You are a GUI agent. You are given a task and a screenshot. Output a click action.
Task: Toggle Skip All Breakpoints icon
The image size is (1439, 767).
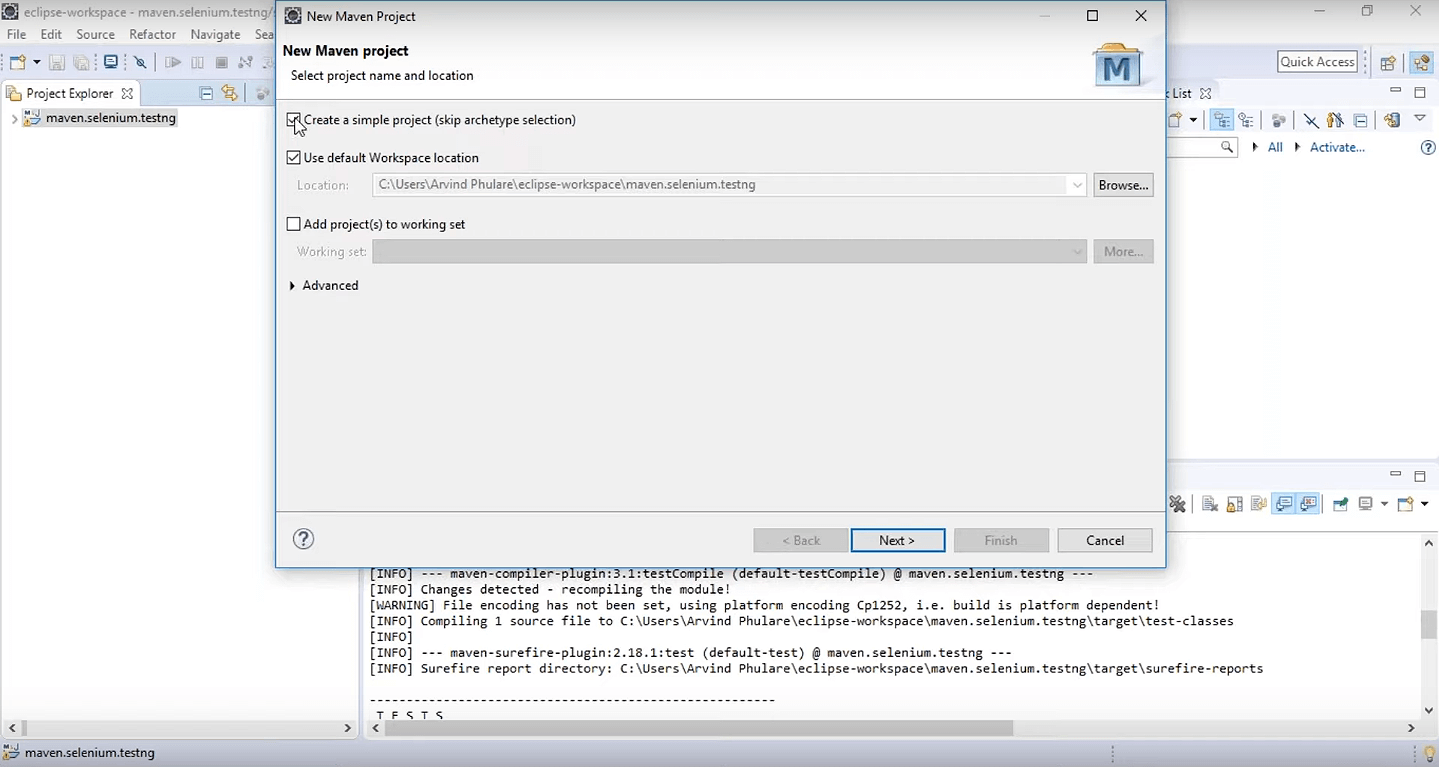pyautogui.click(x=141, y=62)
